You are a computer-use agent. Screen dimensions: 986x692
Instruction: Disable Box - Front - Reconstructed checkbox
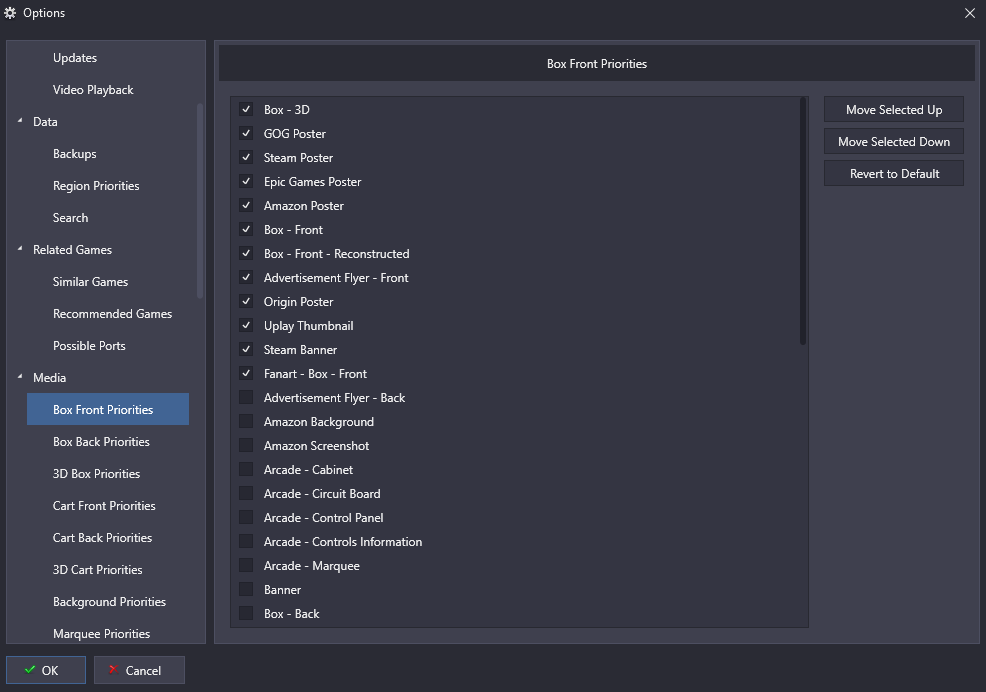(x=246, y=254)
